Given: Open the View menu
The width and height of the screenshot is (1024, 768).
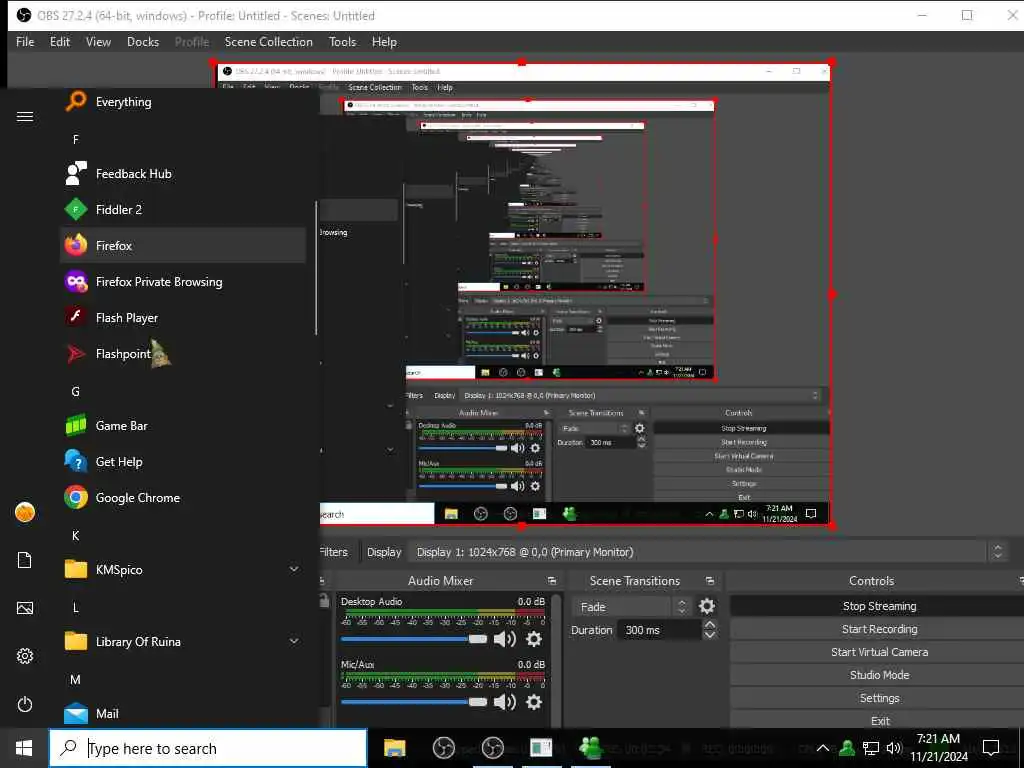Looking at the screenshot, I should pyautogui.click(x=98, y=42).
